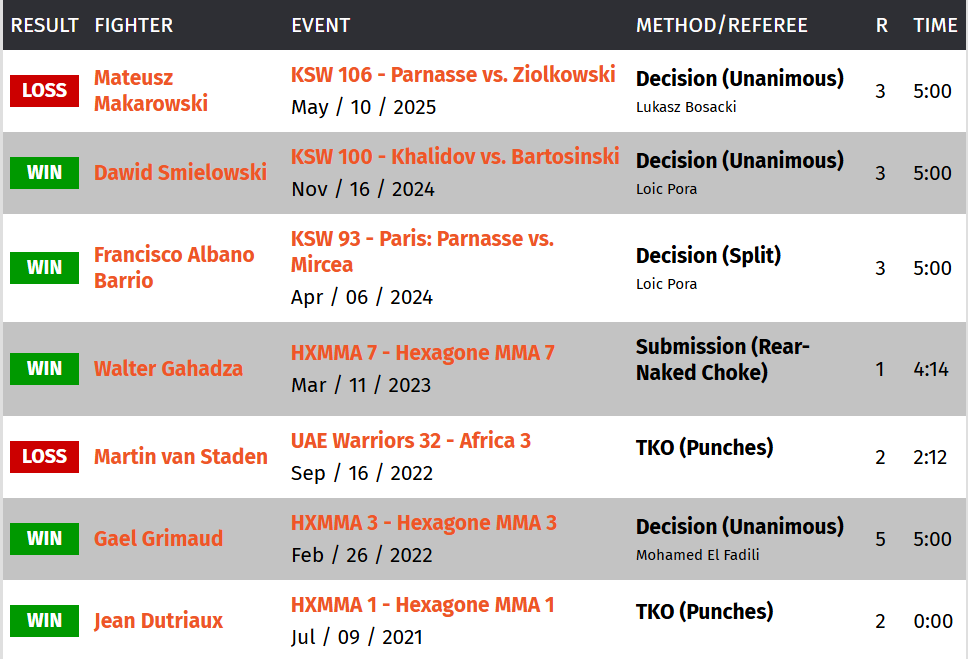
Task: Open KSW 106 Parnasse vs. Ziolkowski event
Action: click(x=453, y=74)
